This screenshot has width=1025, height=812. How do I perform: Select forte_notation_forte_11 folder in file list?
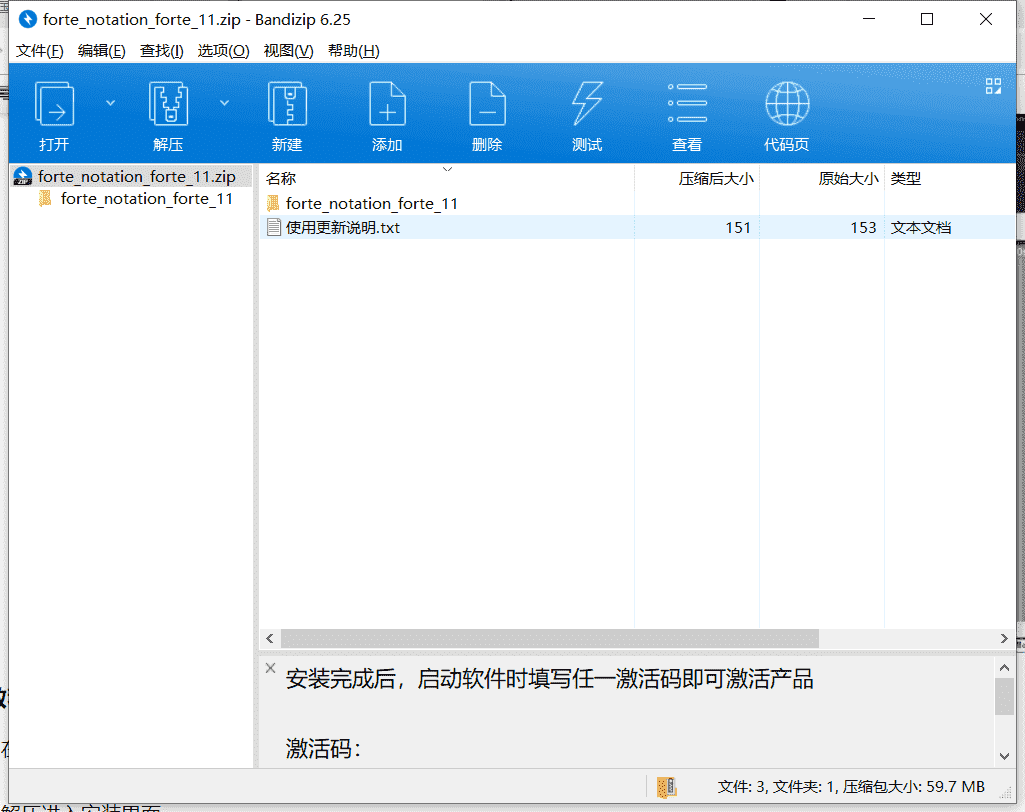(x=371, y=204)
